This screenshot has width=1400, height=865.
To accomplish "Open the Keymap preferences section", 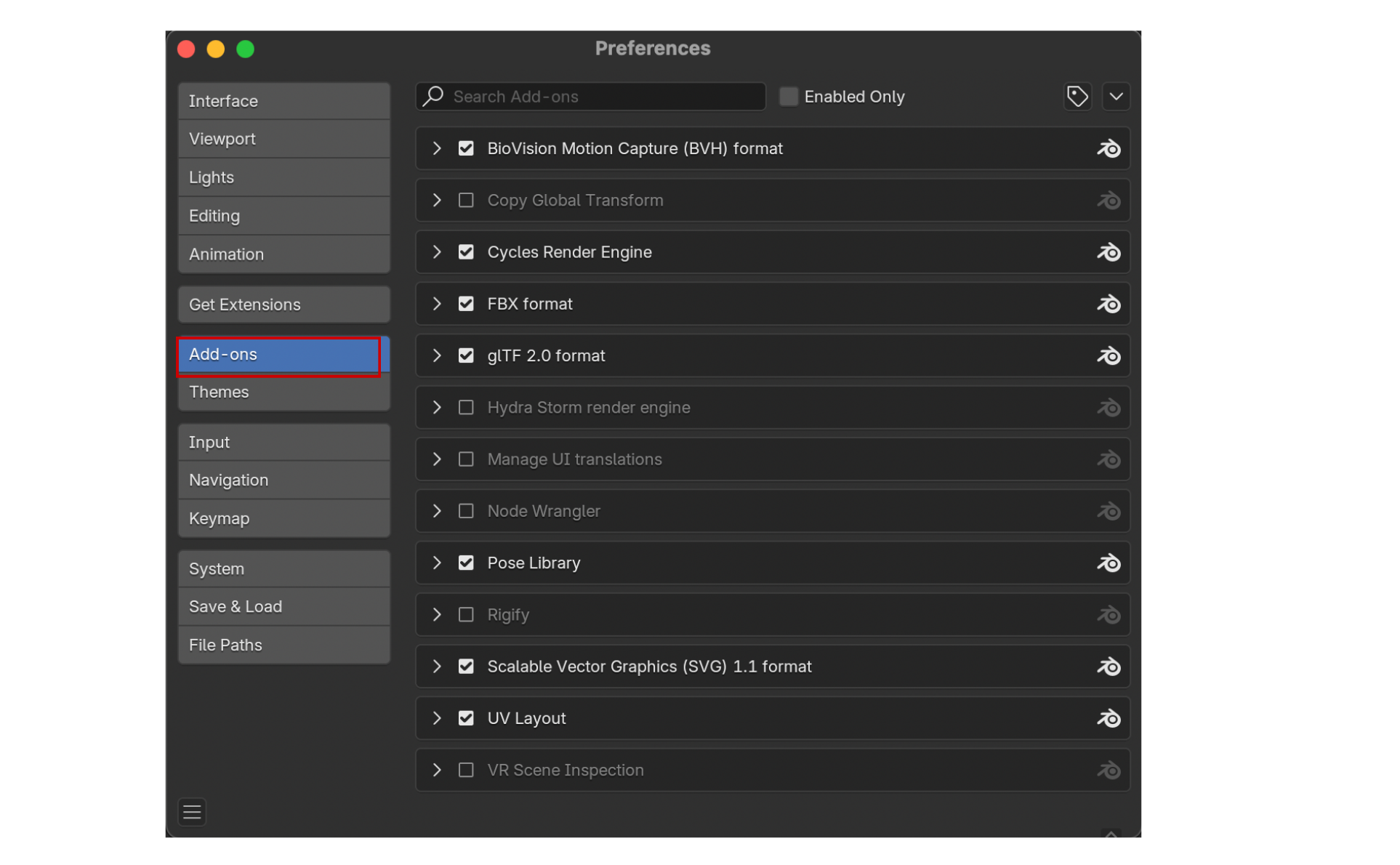I will (x=283, y=519).
